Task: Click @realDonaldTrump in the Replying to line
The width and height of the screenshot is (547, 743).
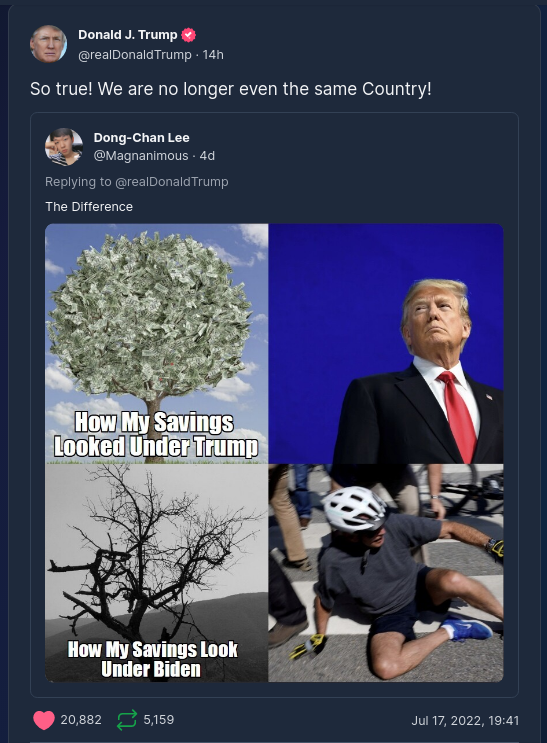Action: click(x=172, y=182)
